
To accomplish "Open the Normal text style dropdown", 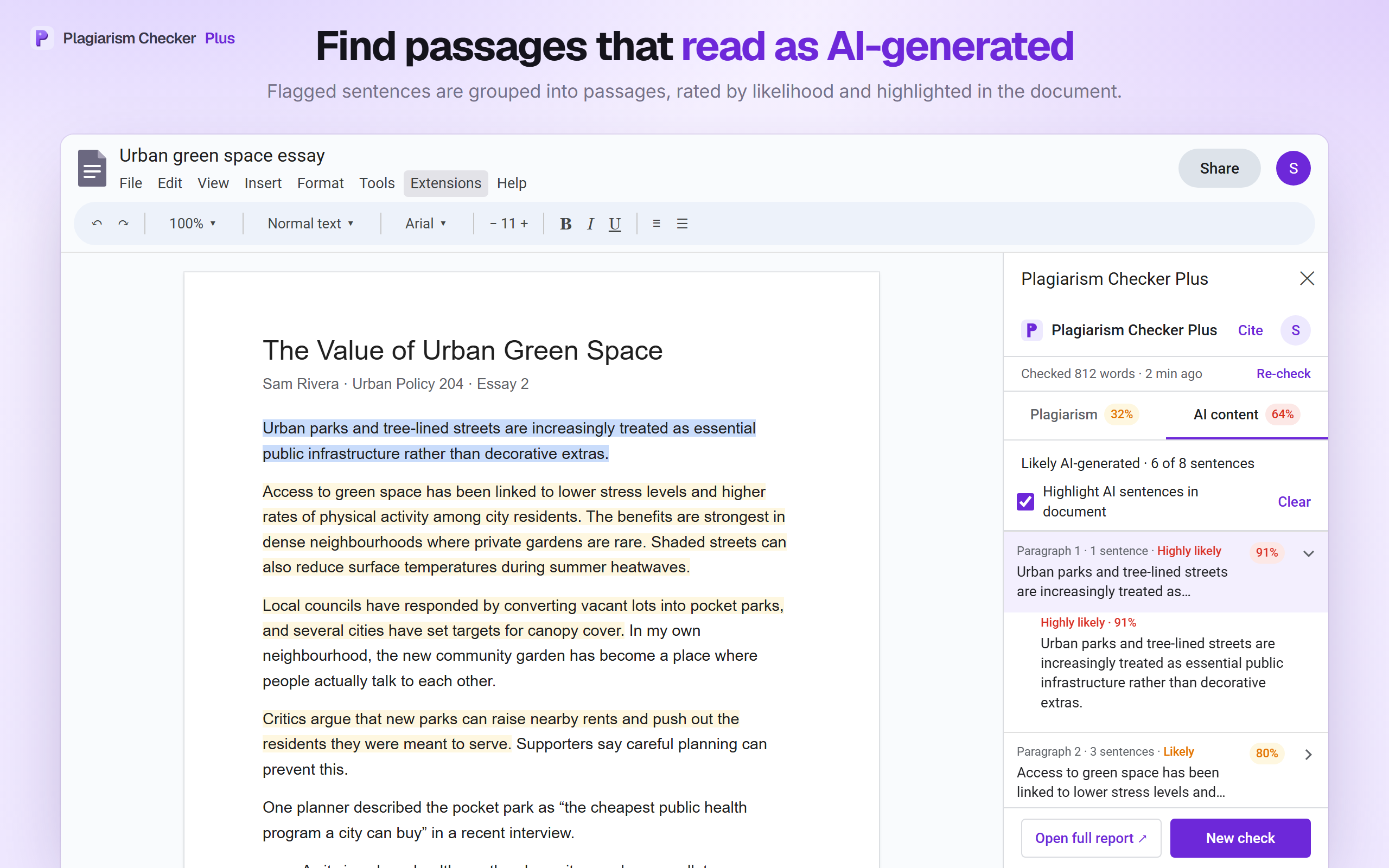I will [310, 224].
